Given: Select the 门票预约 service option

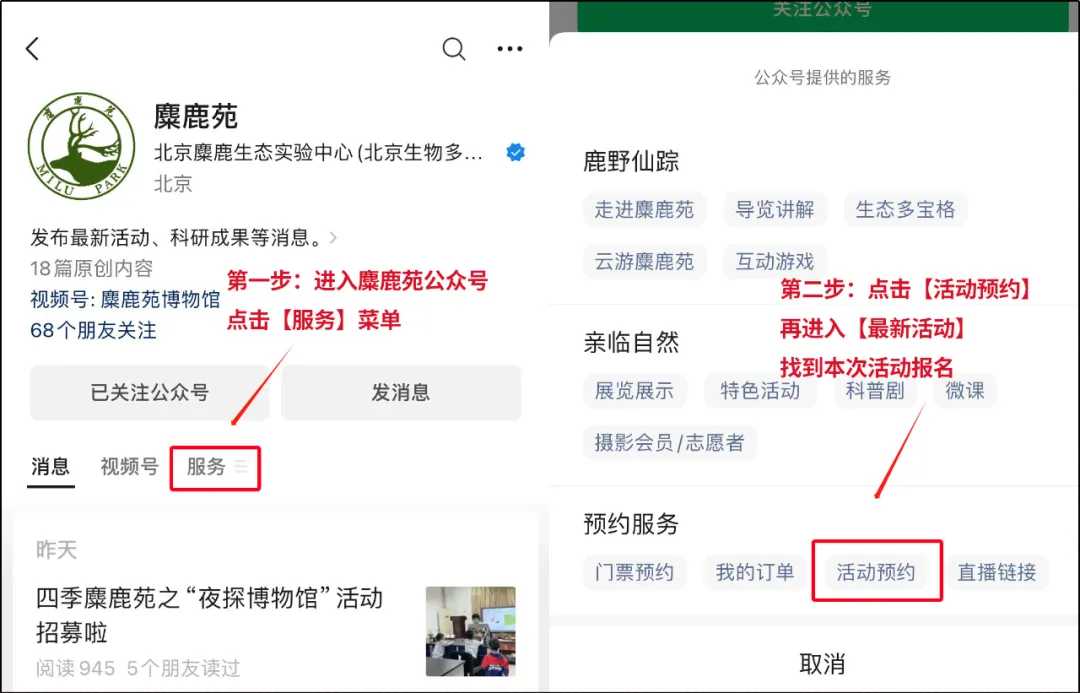Looking at the screenshot, I should click(634, 572).
